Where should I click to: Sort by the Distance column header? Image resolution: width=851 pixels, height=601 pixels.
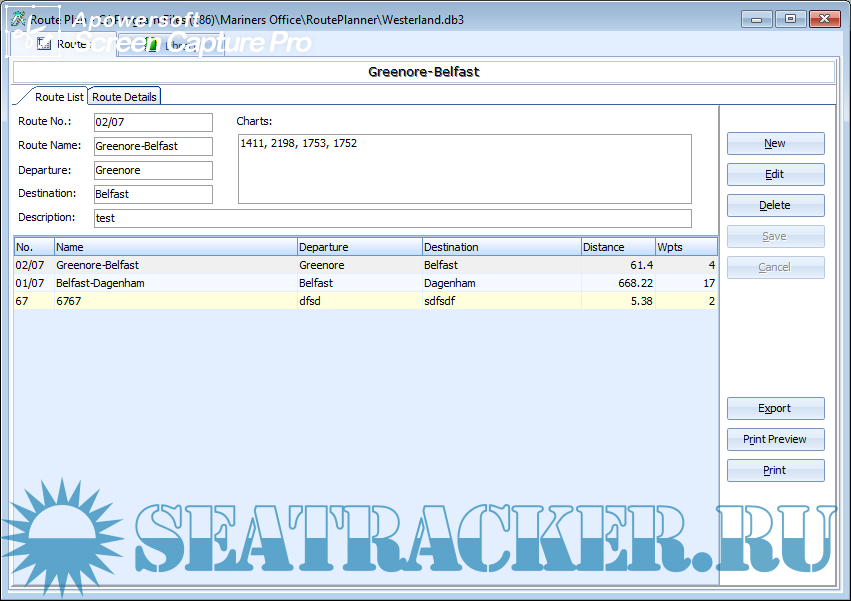[x=617, y=247]
